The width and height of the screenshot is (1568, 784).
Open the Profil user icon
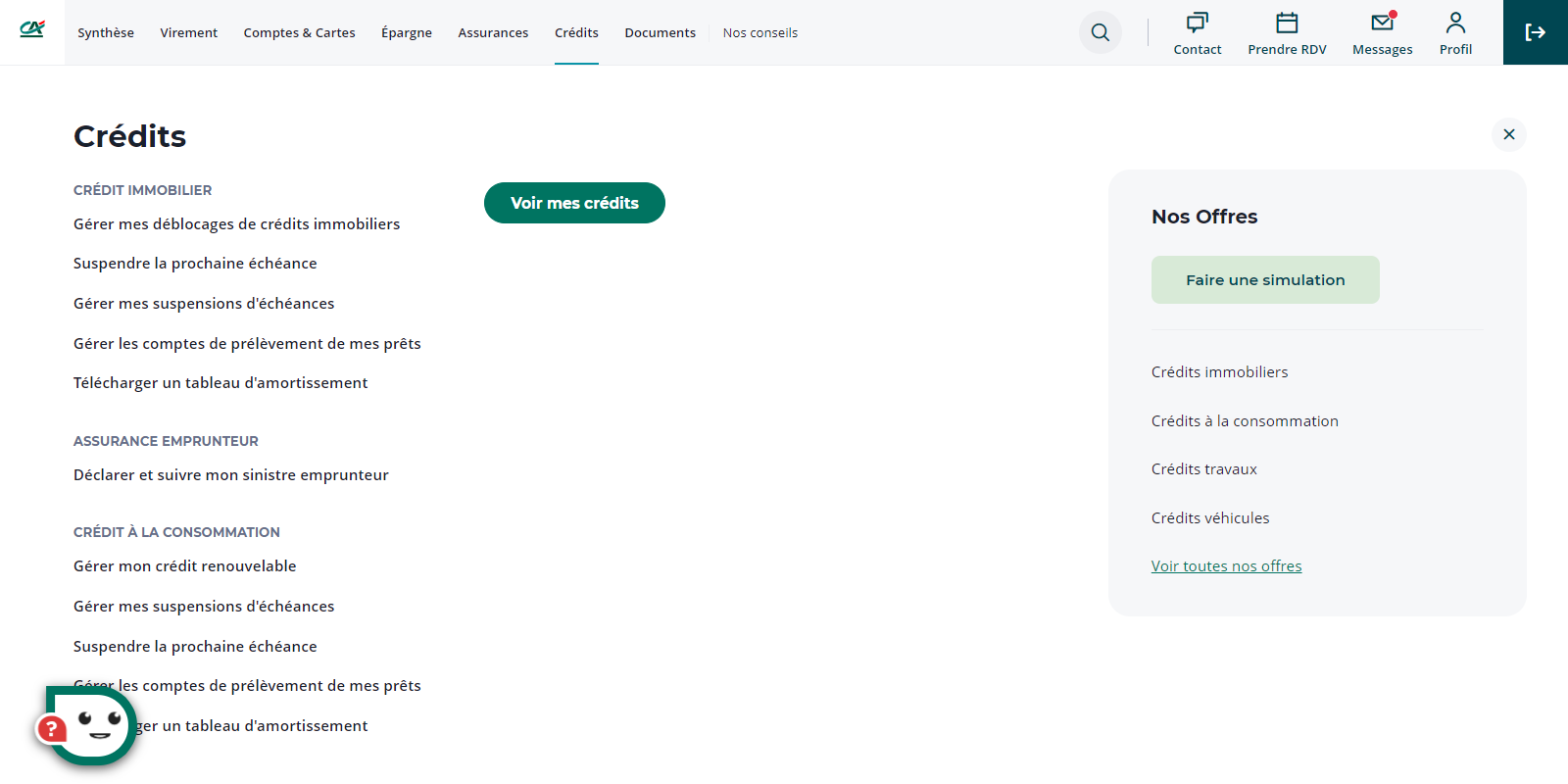click(1455, 23)
